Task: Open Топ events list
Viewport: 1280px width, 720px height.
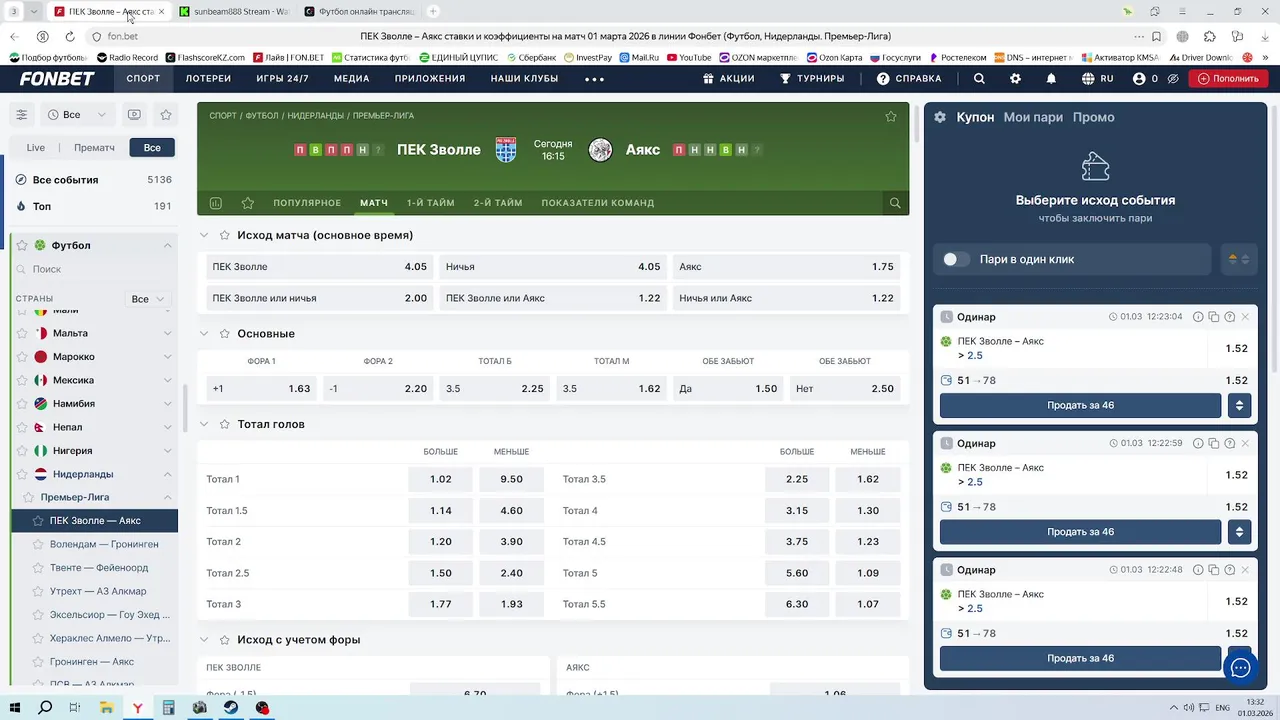Action: click(94, 206)
